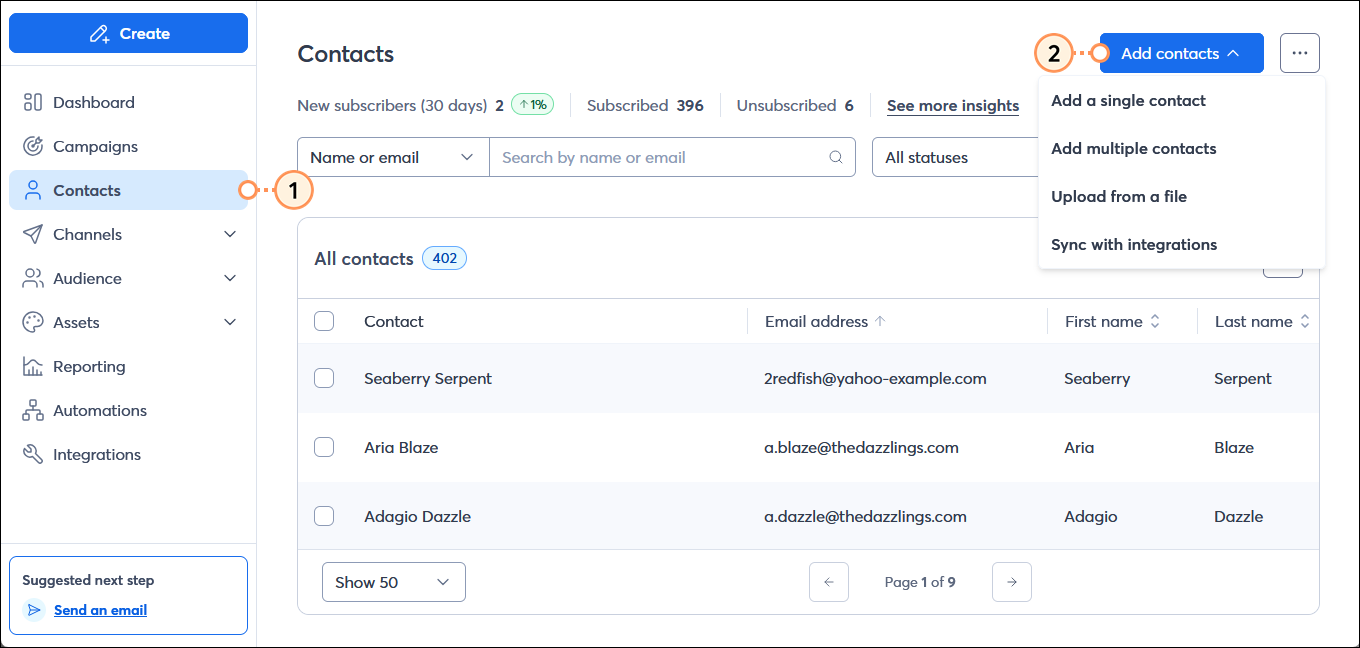Open the Show 50 page-size dropdown
This screenshot has height=648, width=1360.
point(393,581)
